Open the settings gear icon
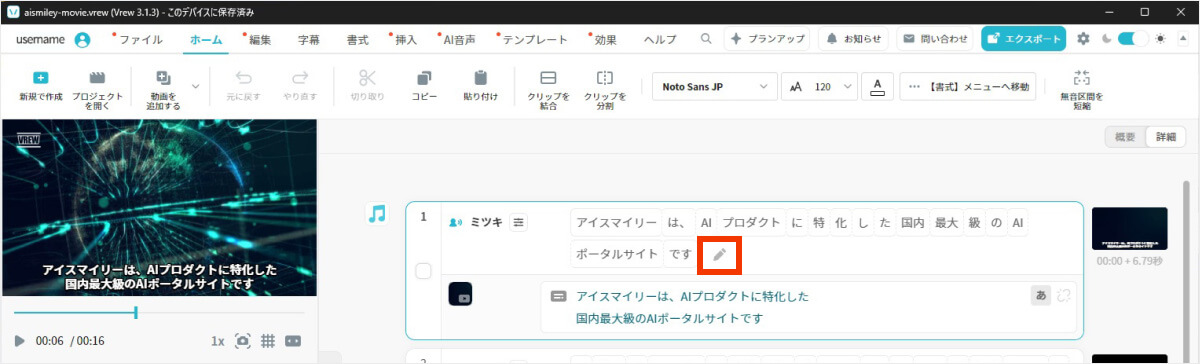 tap(1084, 39)
